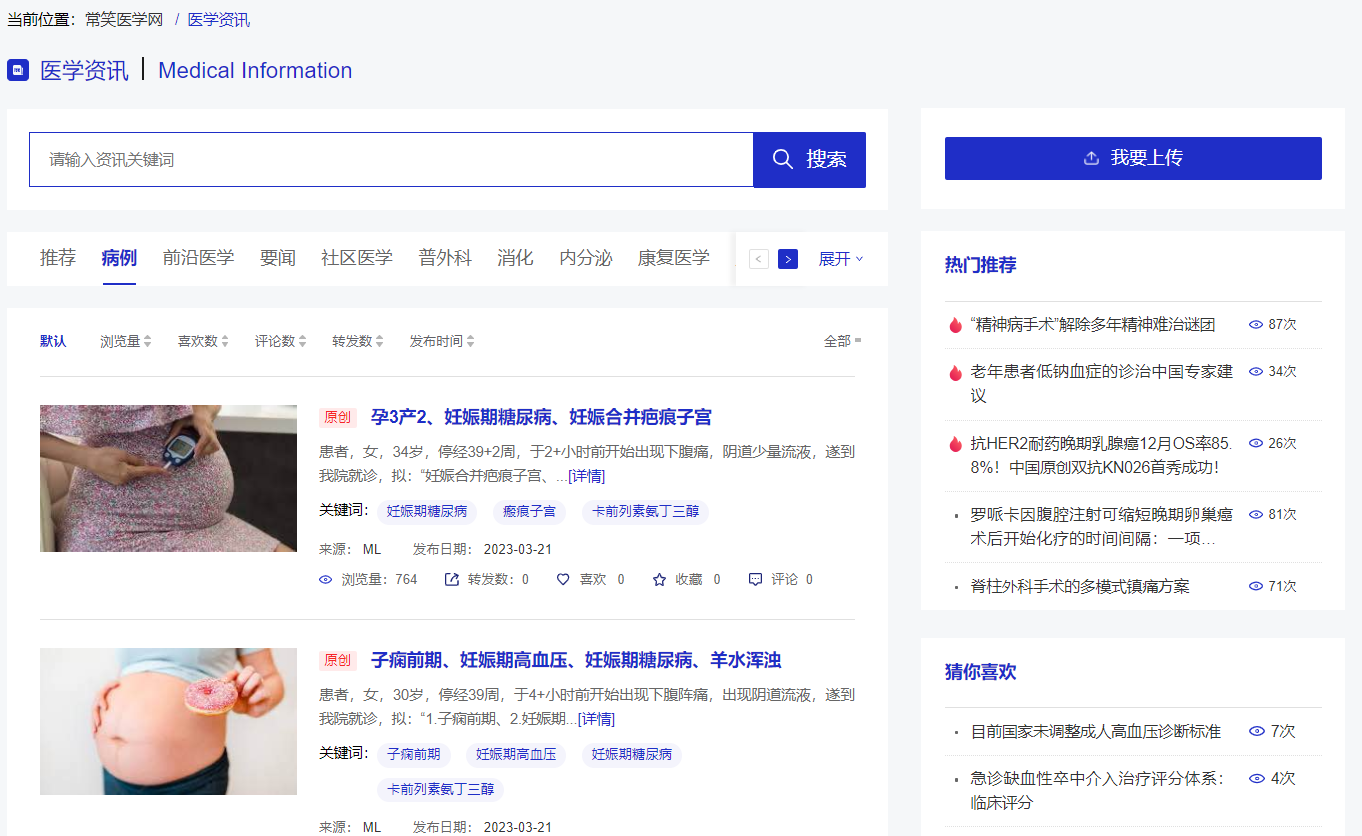
Task: Click the comment icon beside 评论 0
Action: point(756,579)
